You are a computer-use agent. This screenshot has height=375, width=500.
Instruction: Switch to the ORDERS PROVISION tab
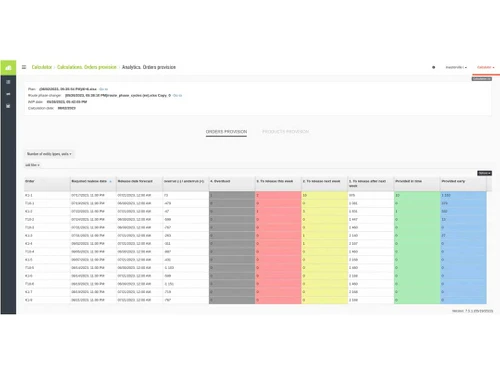point(226,132)
